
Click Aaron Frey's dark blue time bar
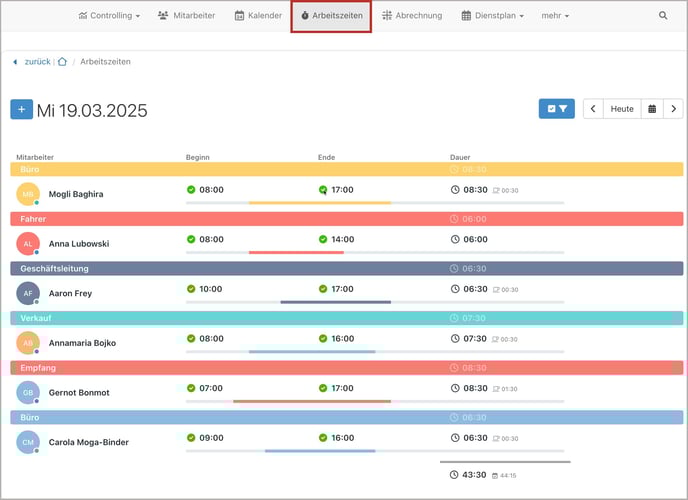click(336, 302)
